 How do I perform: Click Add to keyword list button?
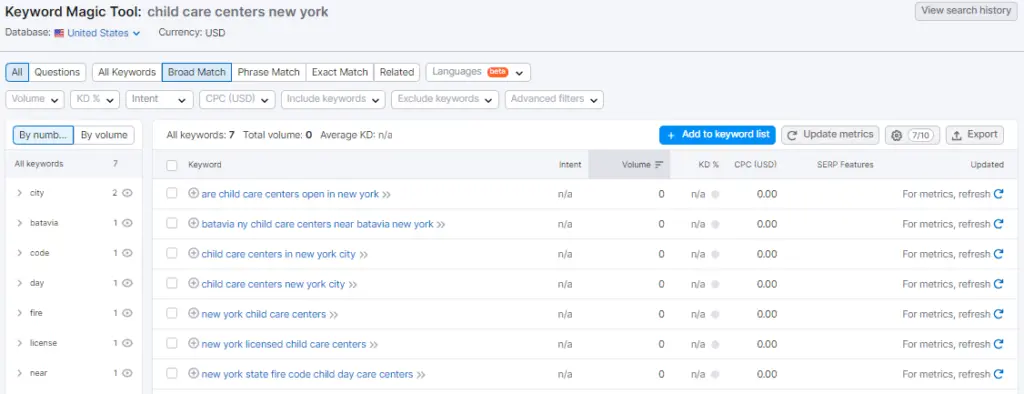click(x=718, y=135)
